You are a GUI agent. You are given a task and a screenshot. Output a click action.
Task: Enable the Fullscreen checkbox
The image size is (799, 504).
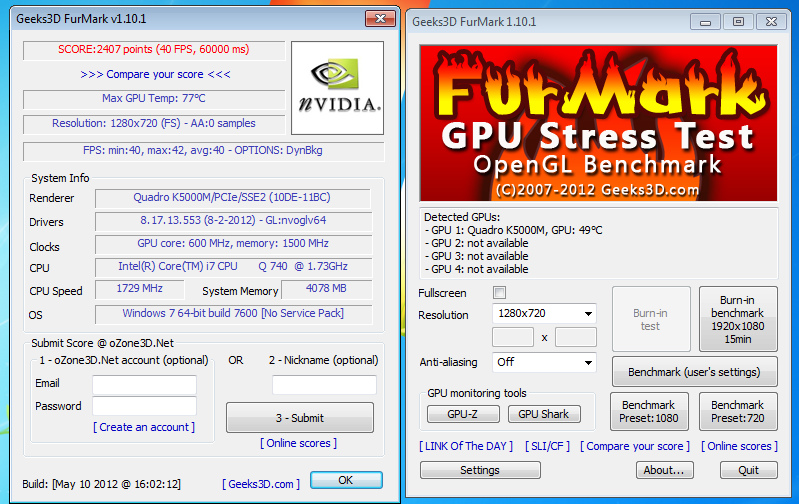coord(499,293)
